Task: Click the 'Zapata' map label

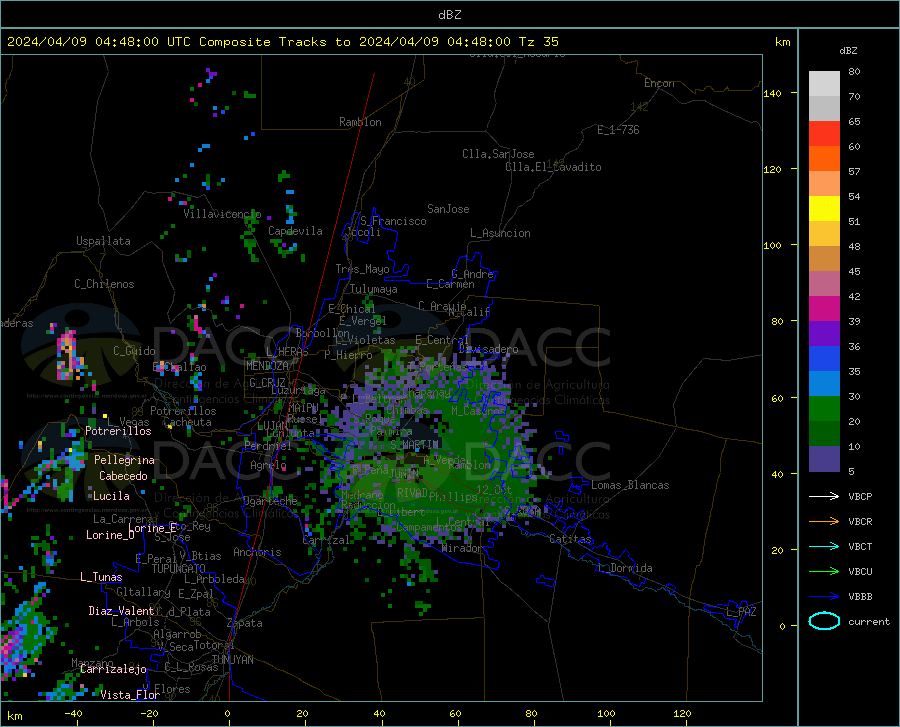Action: (245, 623)
